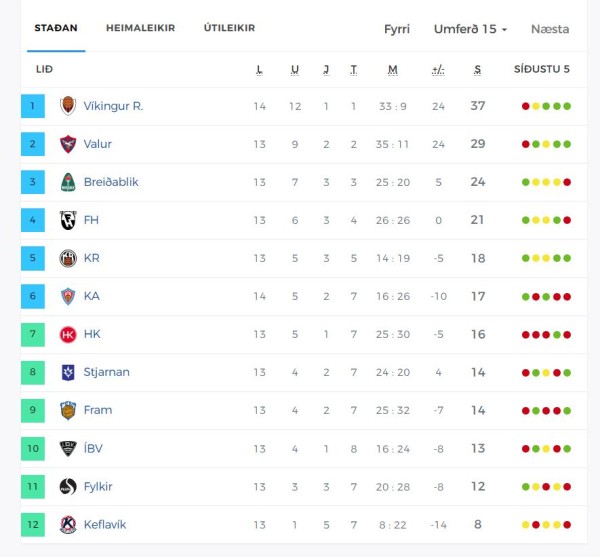The height and width of the screenshot is (557, 600).
Task: Click Víkingur R.'s first red form dot
Action: tap(526, 106)
